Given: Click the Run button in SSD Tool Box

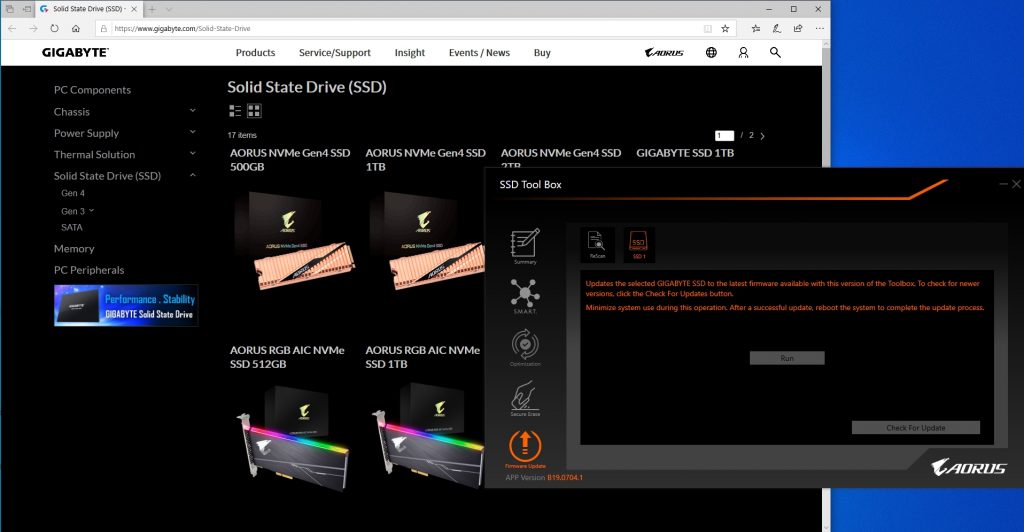Looking at the screenshot, I should [x=787, y=358].
